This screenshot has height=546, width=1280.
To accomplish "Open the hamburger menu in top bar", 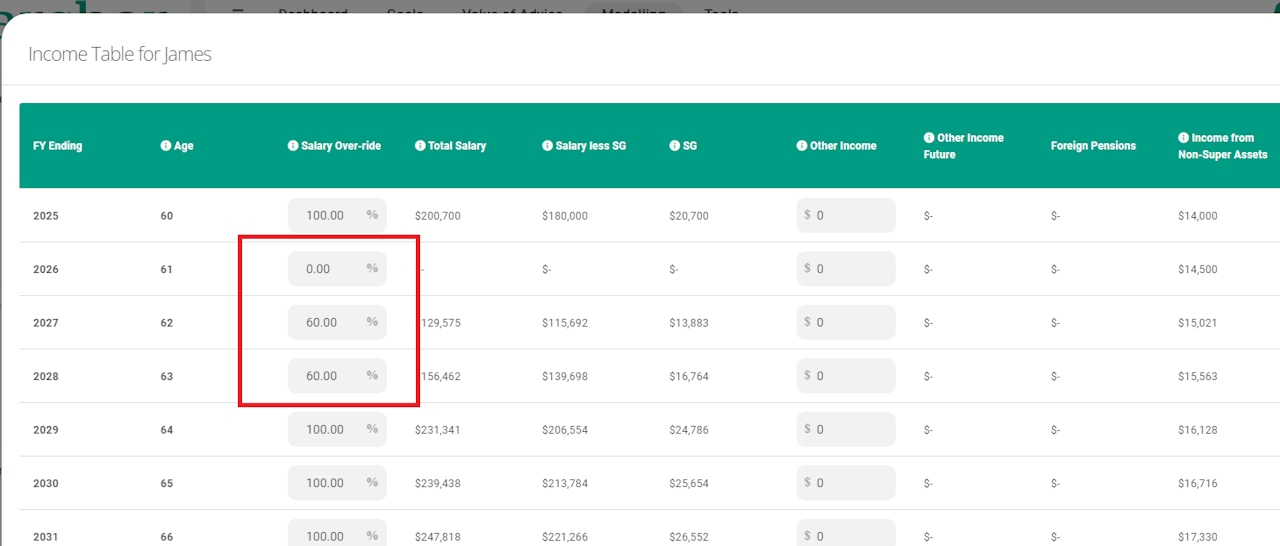I will [238, 11].
